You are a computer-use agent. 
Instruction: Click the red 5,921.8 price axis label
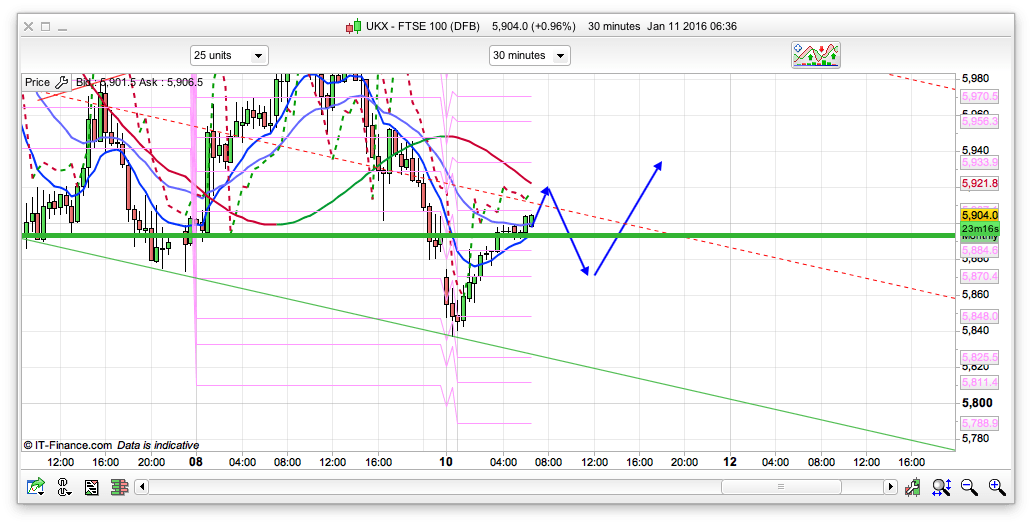coord(980,184)
